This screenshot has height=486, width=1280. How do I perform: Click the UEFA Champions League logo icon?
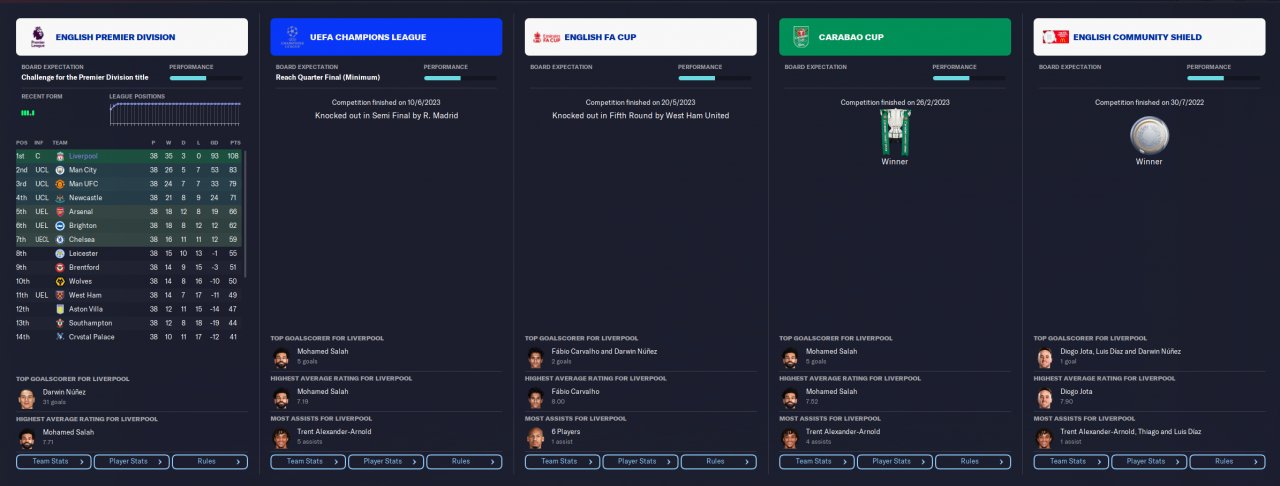coord(291,37)
